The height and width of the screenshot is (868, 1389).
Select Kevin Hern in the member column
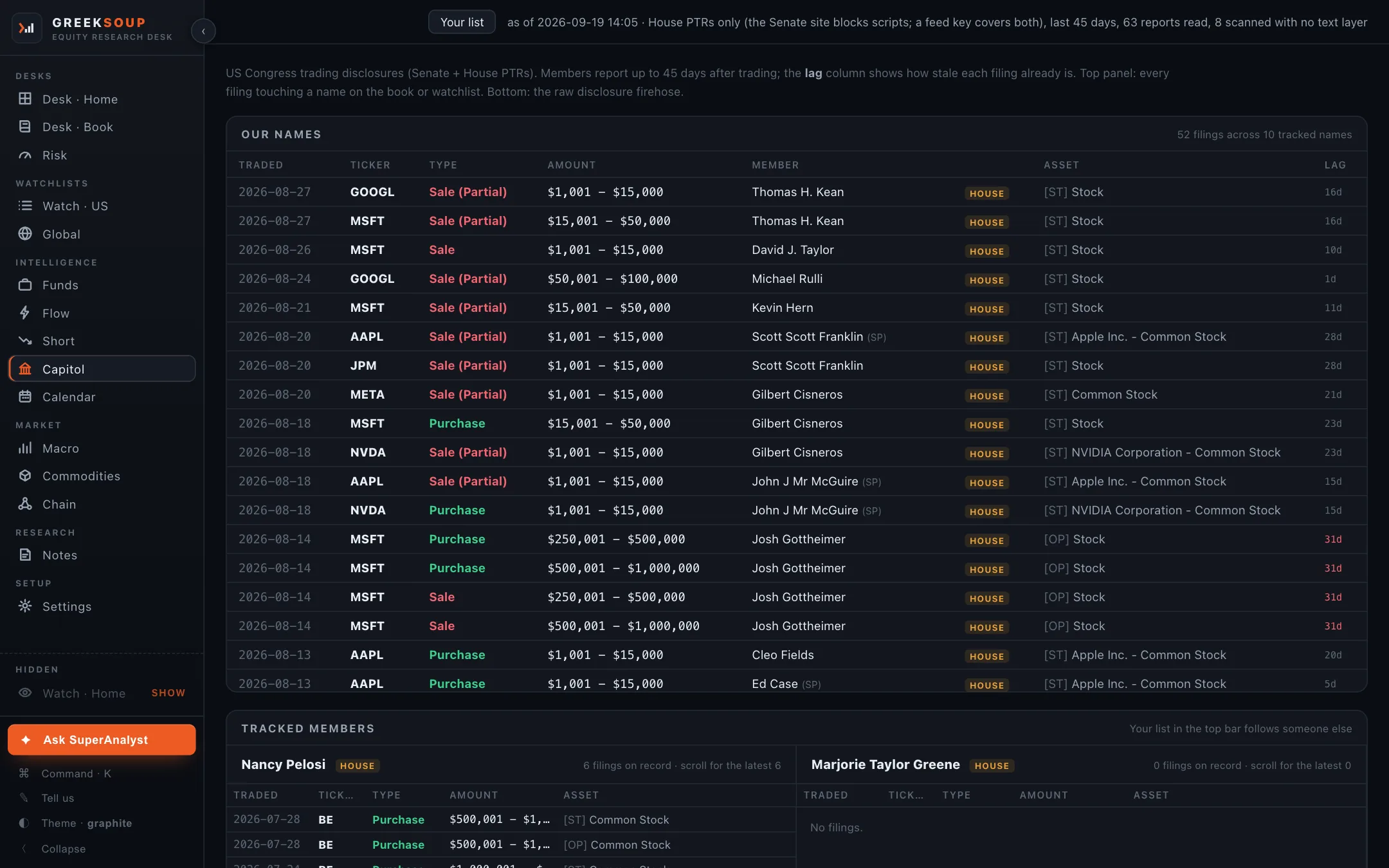[783, 307]
